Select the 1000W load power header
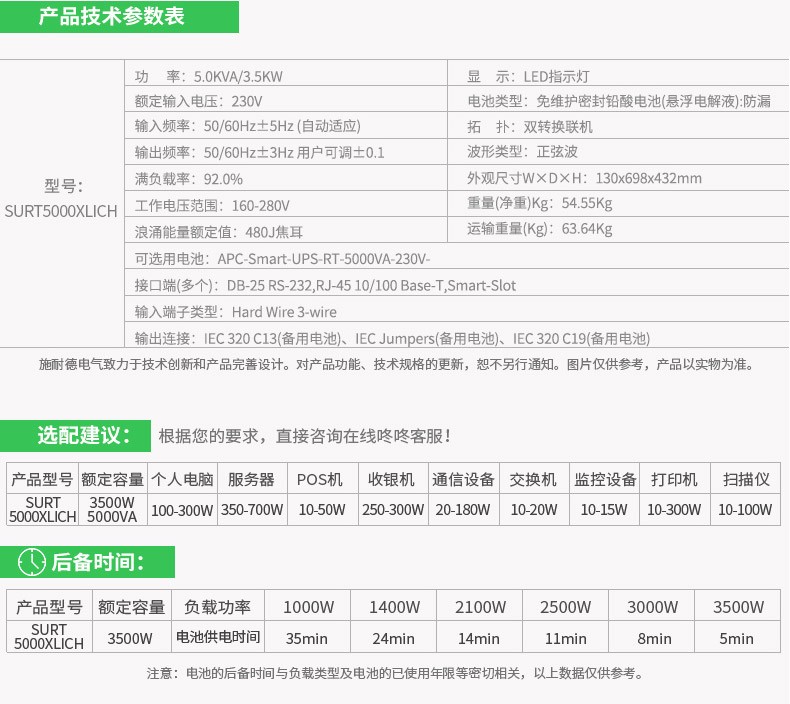The height and width of the screenshot is (704, 790). [308, 607]
